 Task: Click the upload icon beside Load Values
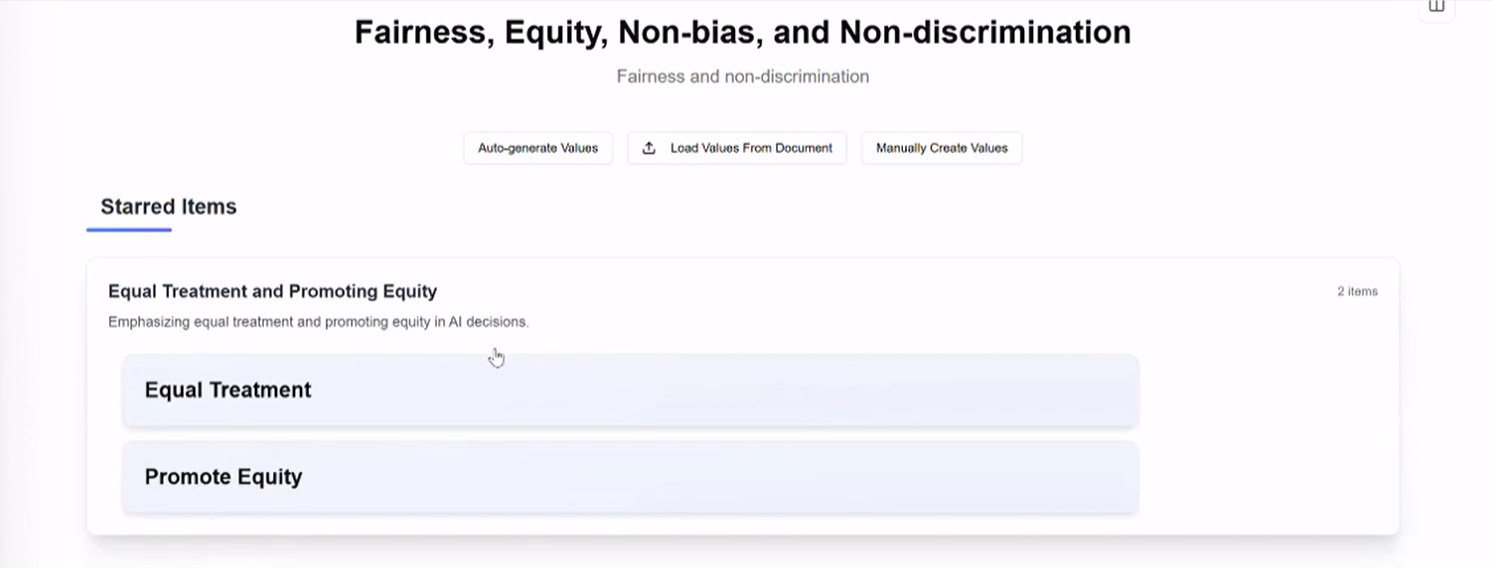coord(649,148)
